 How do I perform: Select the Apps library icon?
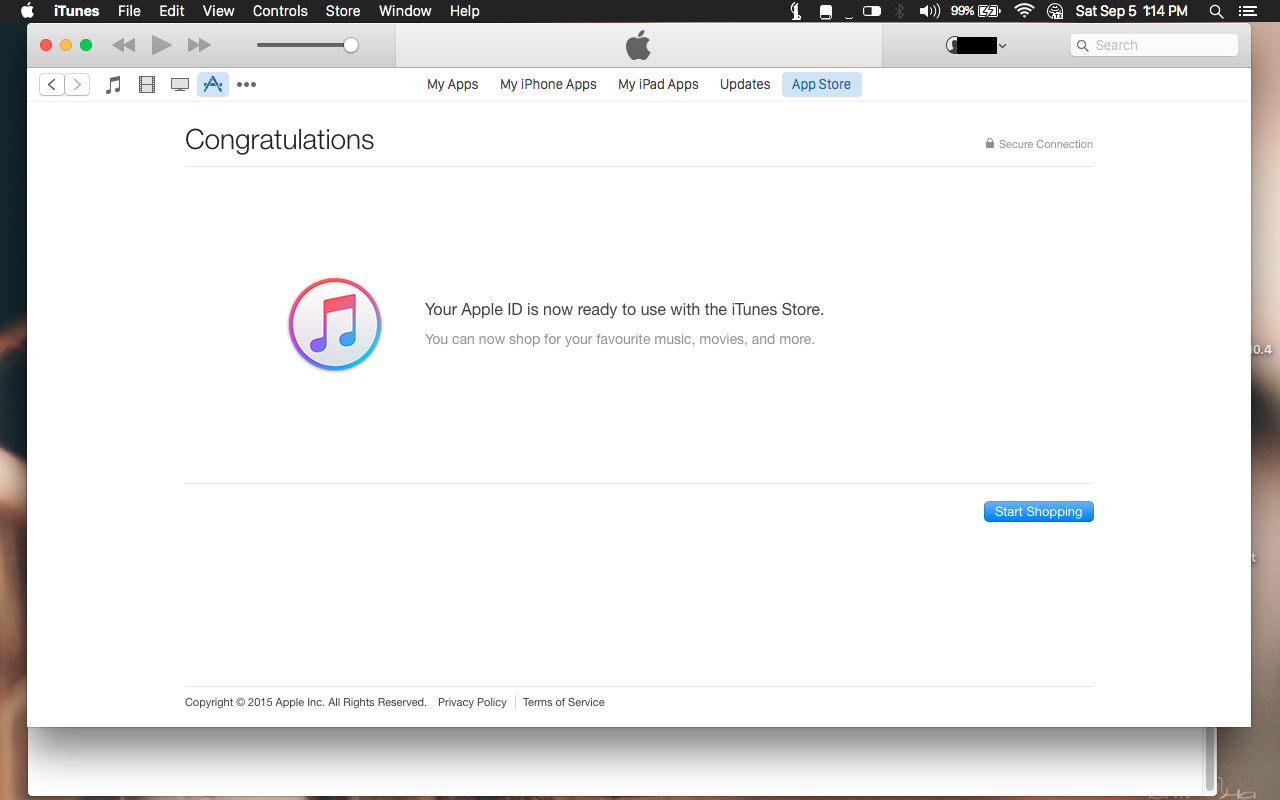[x=213, y=85]
